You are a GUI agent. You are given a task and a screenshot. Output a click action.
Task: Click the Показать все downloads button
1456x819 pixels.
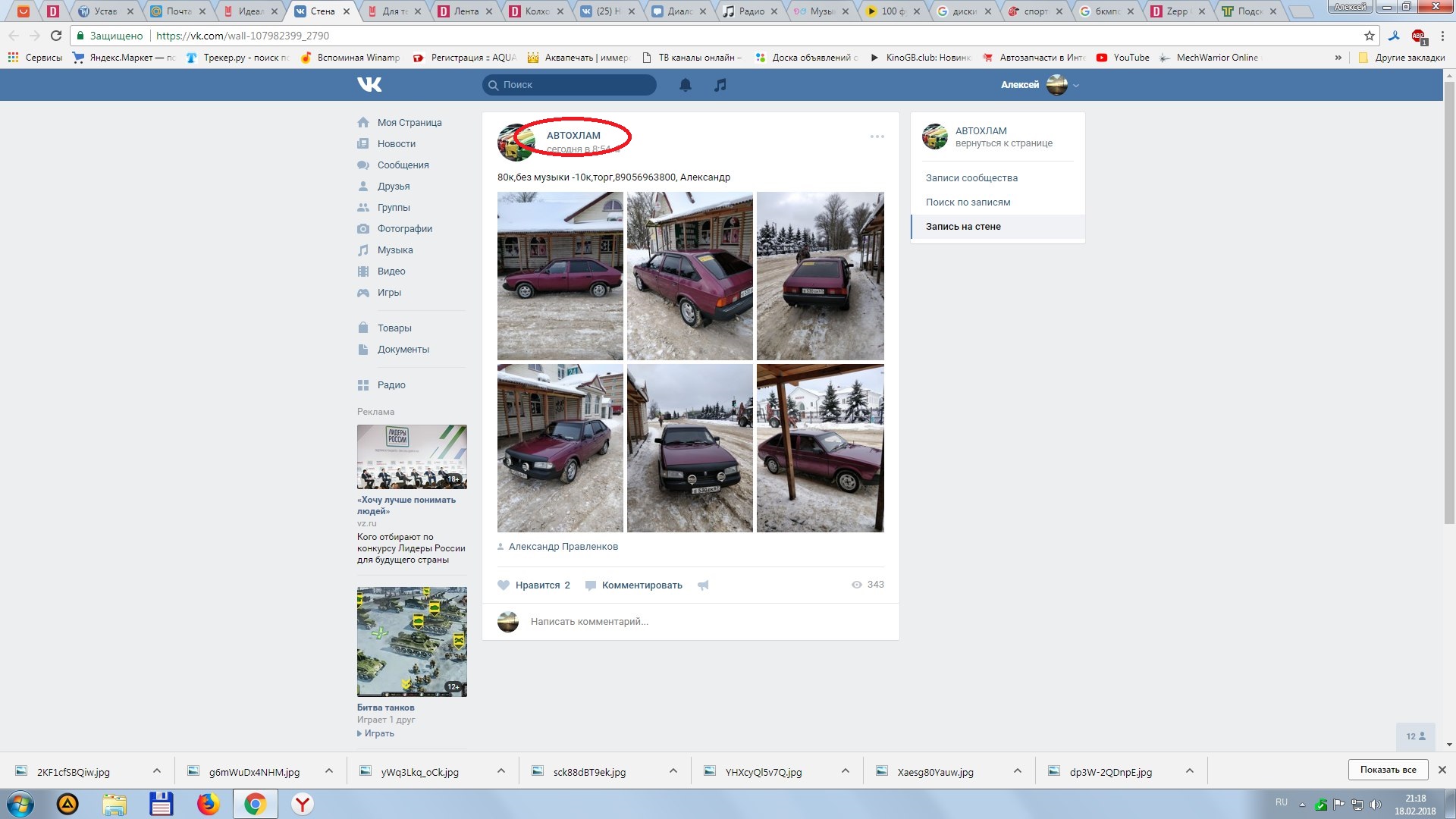click(x=1388, y=770)
